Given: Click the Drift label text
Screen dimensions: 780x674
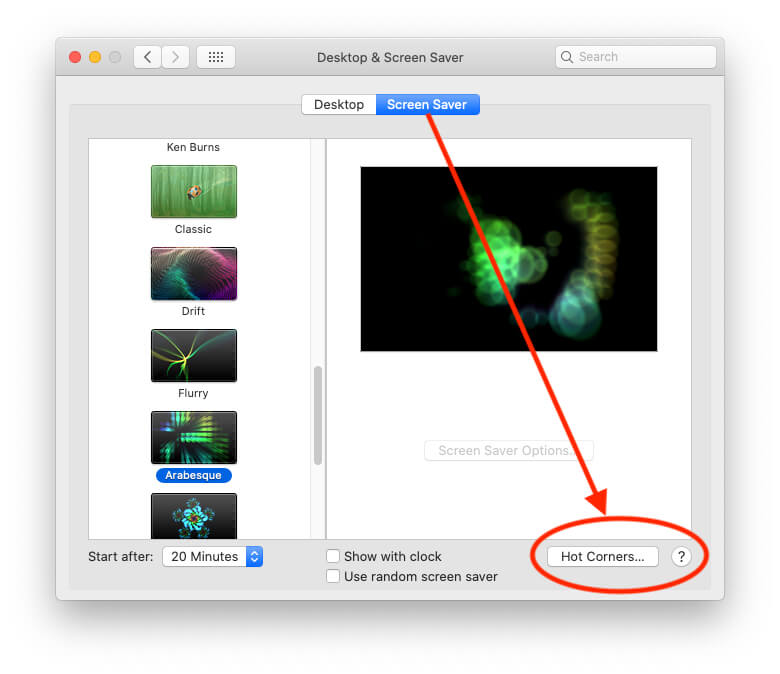Looking at the screenshot, I should (x=193, y=311).
